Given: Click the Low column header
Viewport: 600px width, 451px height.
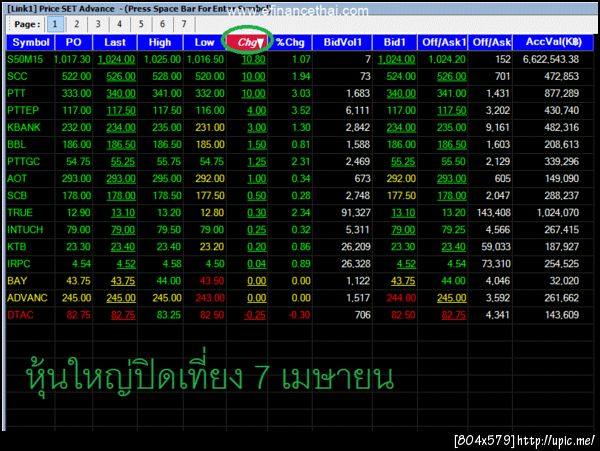Looking at the screenshot, I should (x=204, y=42).
